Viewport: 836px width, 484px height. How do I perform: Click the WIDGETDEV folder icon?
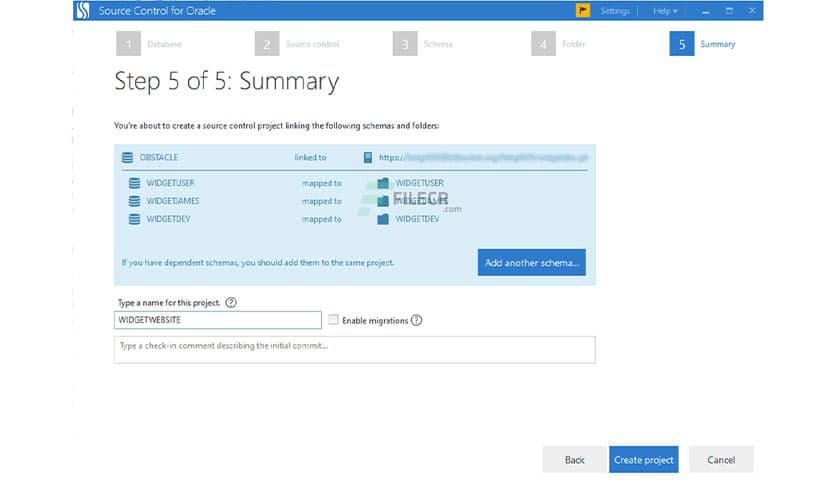383,219
